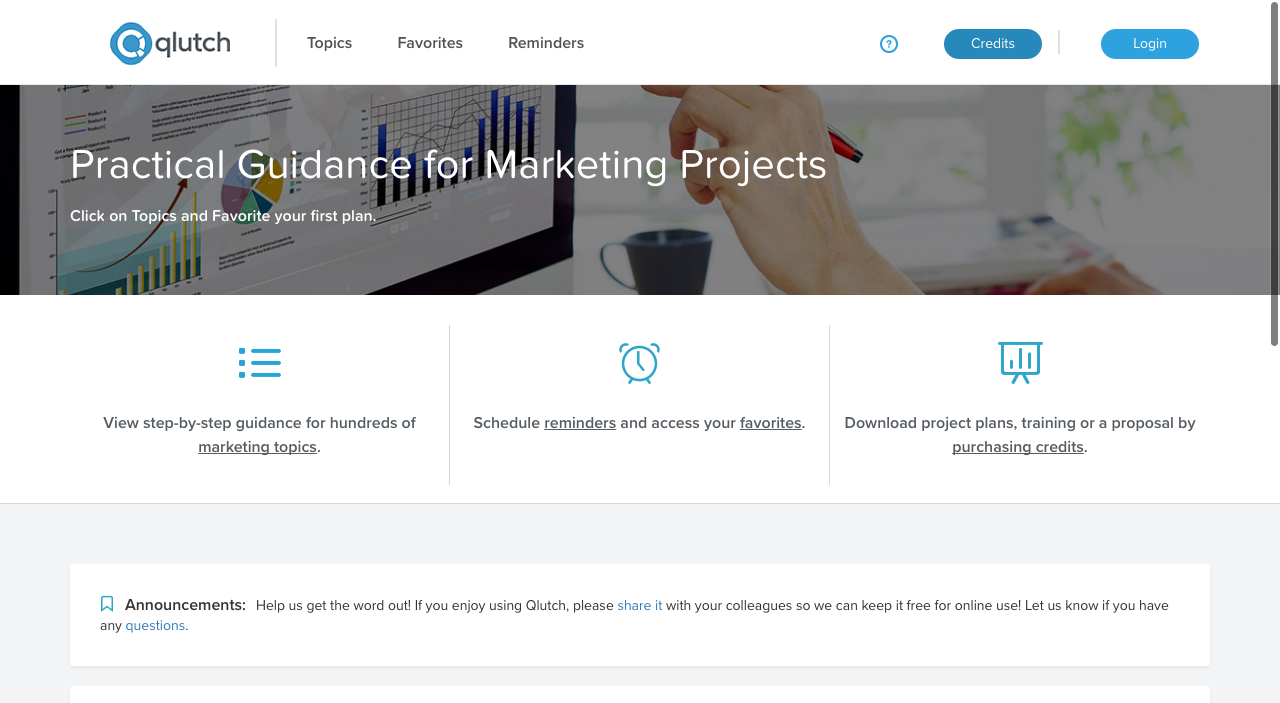Image resolution: width=1280 pixels, height=703 pixels.
Task: Click the list icon above marketing topics
Action: point(260,363)
